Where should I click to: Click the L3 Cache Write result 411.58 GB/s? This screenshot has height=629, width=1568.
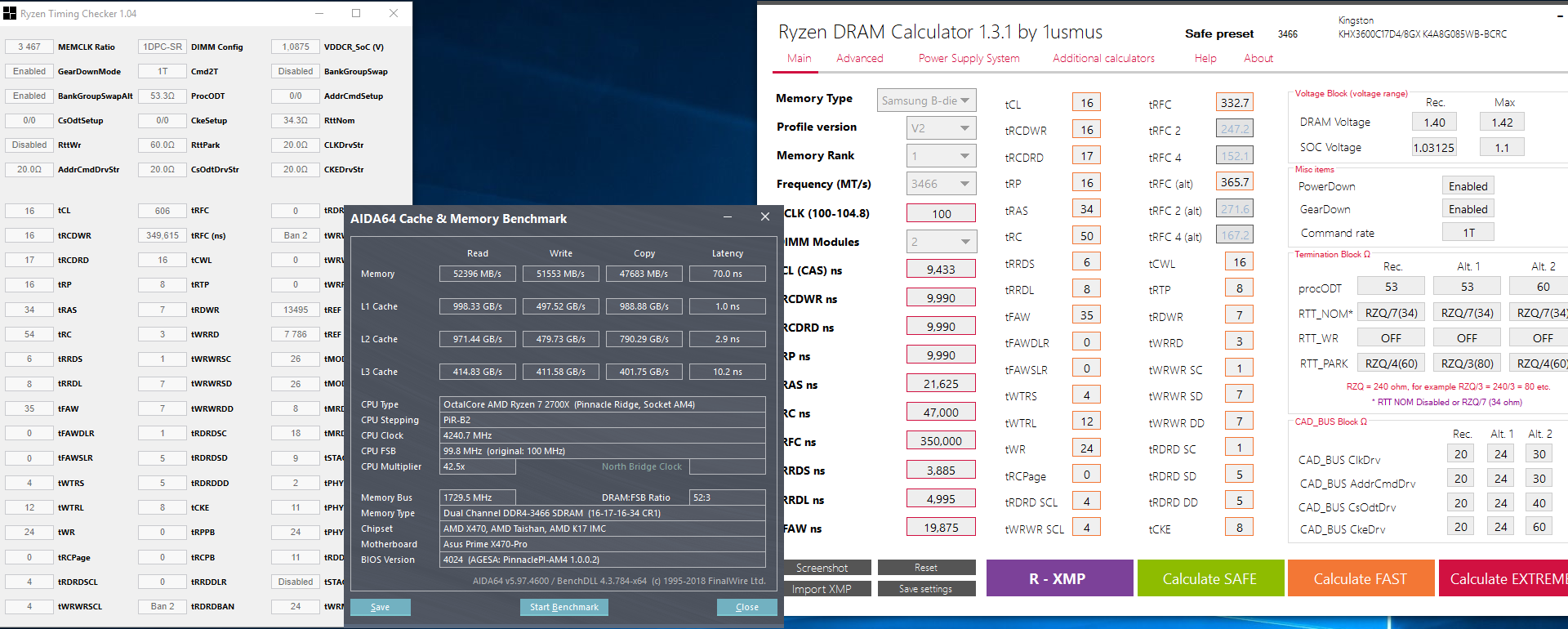561,372
